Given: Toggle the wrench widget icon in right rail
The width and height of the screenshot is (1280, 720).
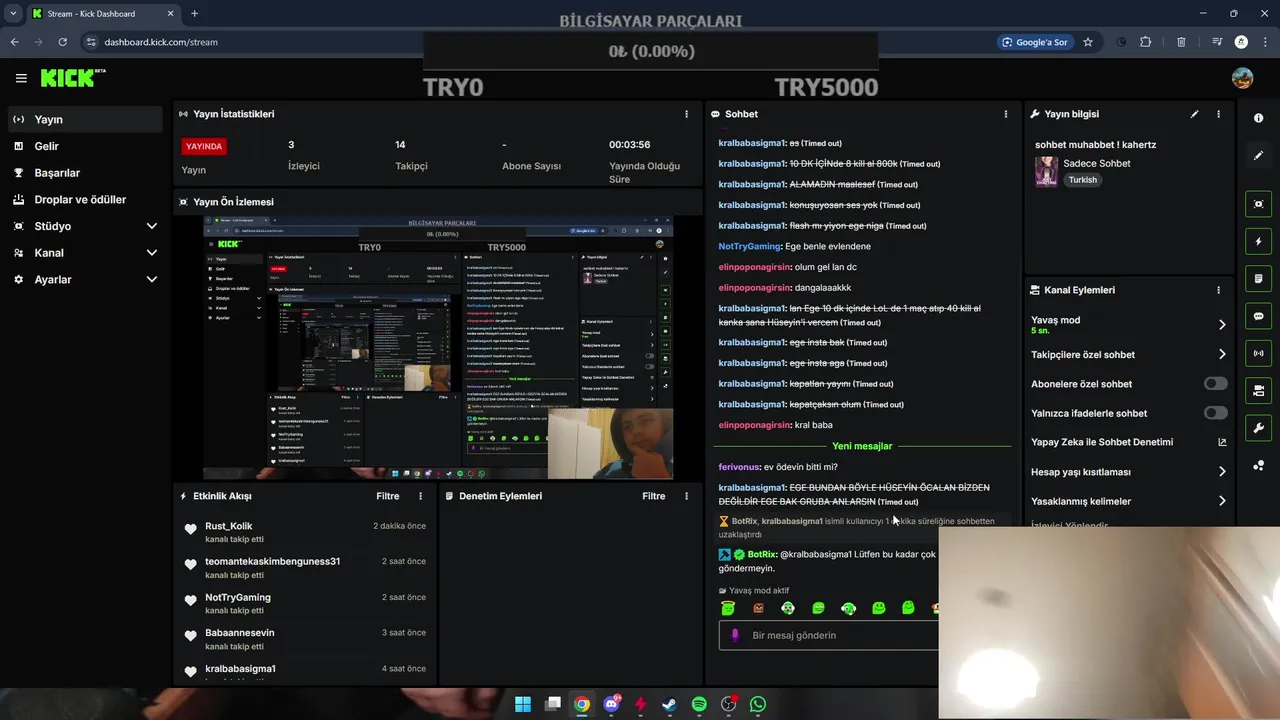Looking at the screenshot, I should [1258, 428].
